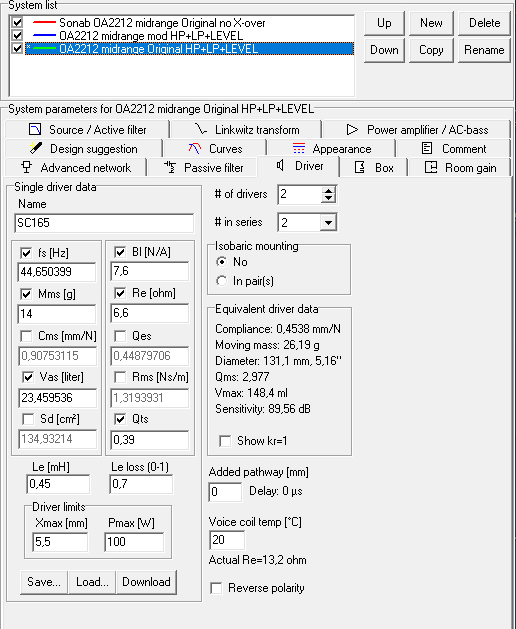Click the Curves tab icon
This screenshot has height=629, width=516.
(x=195, y=148)
